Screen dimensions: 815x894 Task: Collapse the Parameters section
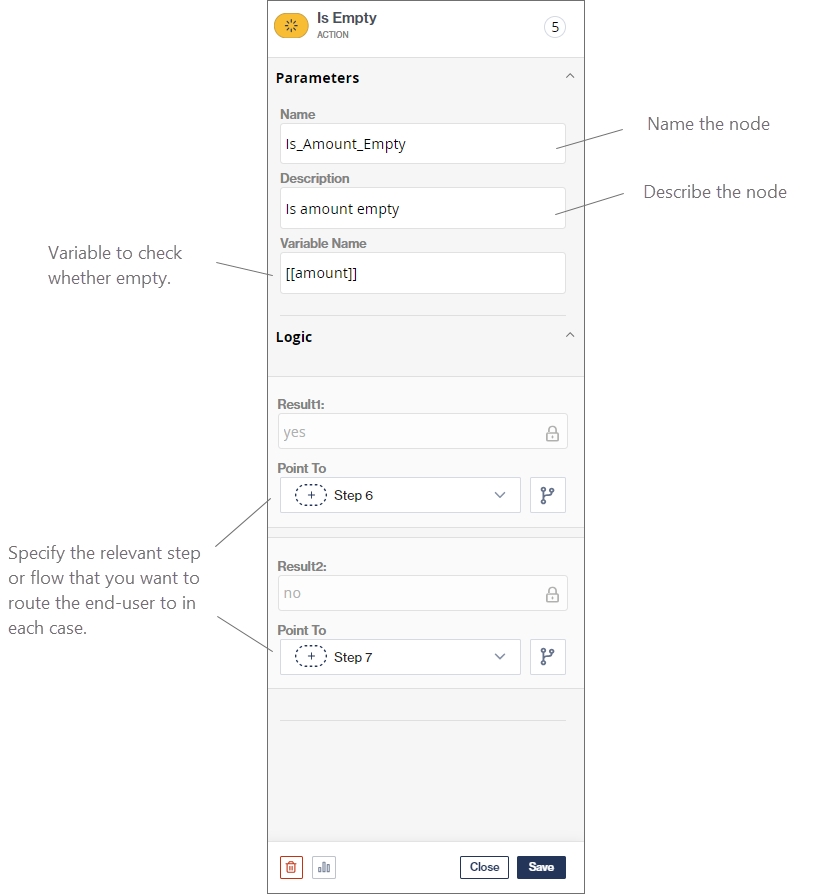coord(570,77)
